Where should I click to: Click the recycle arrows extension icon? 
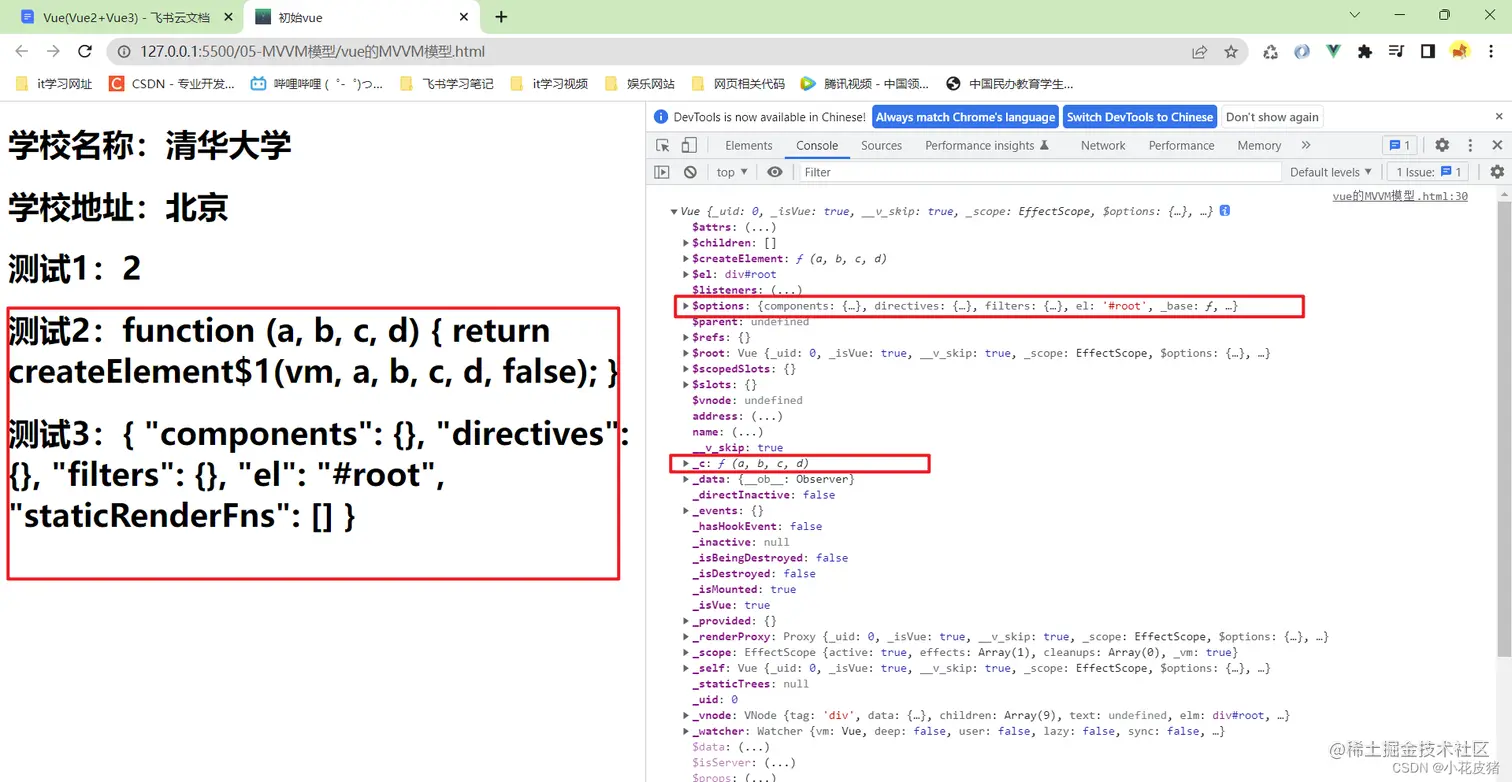(1270, 51)
